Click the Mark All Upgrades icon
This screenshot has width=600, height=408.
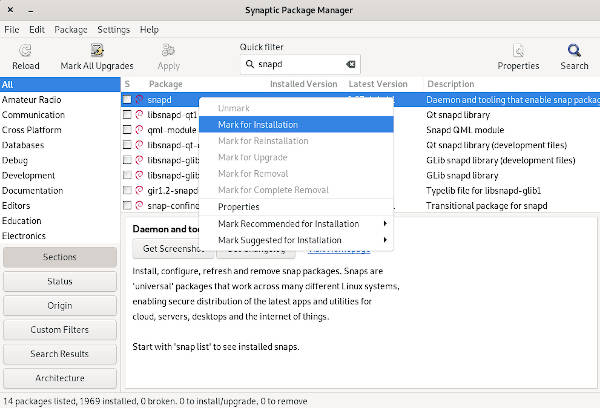(97, 50)
